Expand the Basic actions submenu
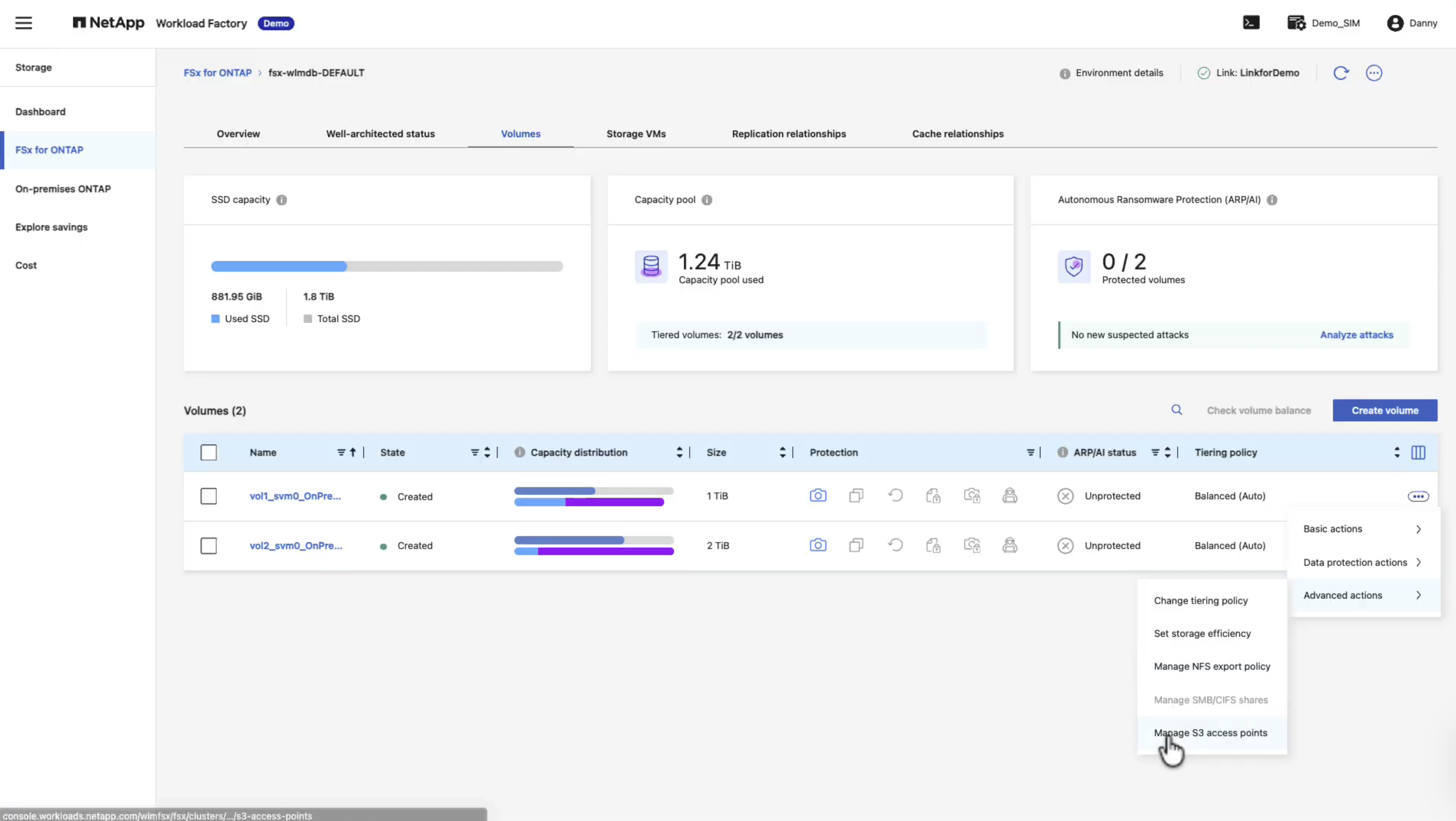Screen dimensions: 1456x821 point(1363,529)
